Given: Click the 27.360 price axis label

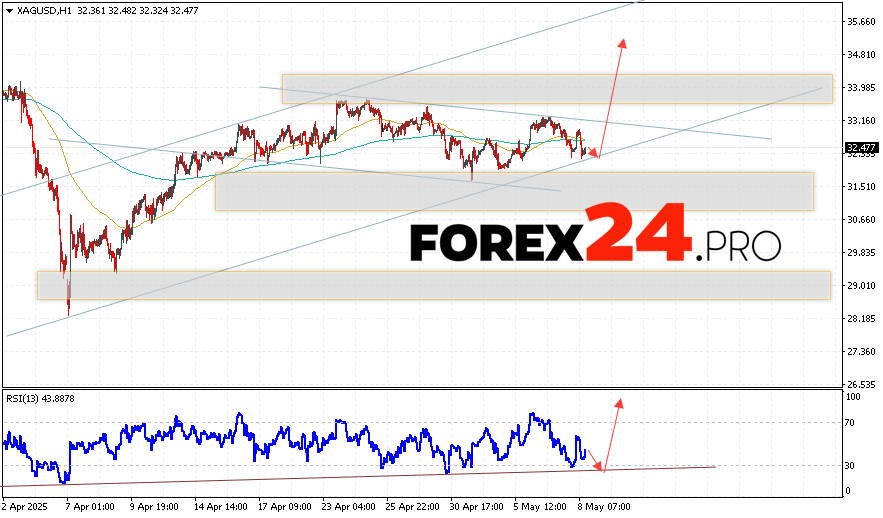Looking at the screenshot, I should 861,352.
